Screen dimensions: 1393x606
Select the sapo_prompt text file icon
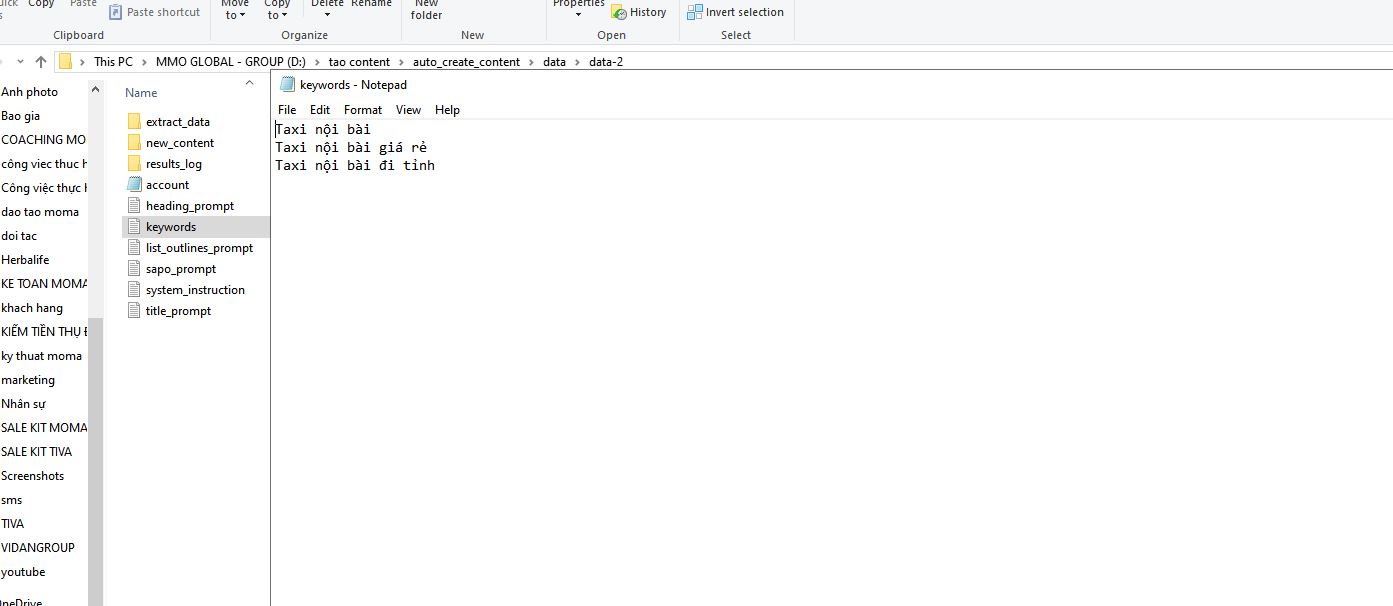(135, 268)
